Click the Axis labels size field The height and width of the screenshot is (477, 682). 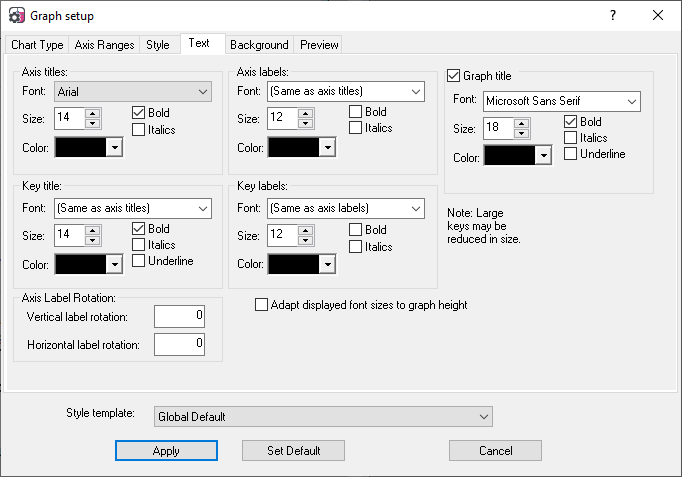(x=283, y=118)
